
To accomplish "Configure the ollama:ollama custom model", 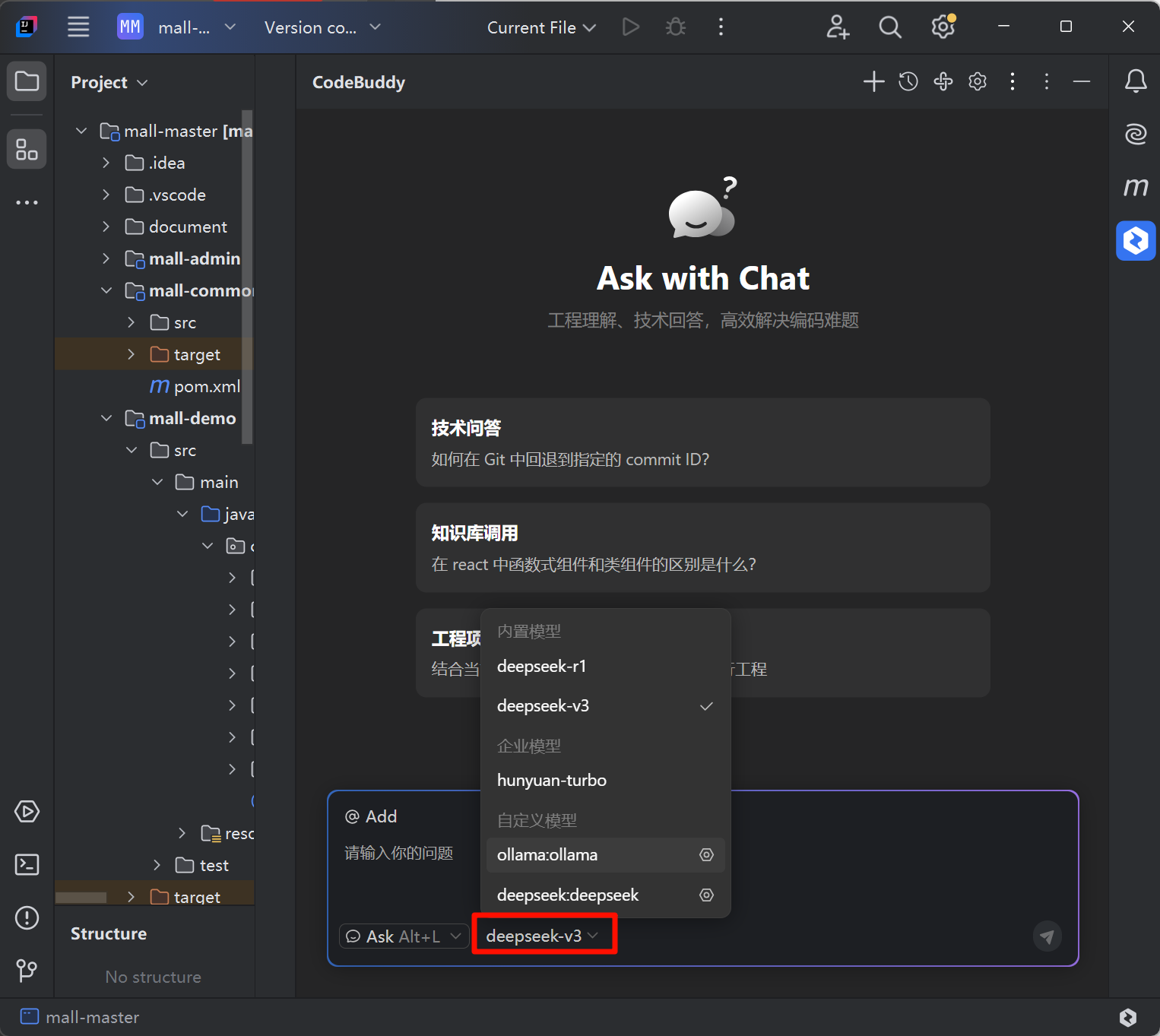I will [706, 855].
